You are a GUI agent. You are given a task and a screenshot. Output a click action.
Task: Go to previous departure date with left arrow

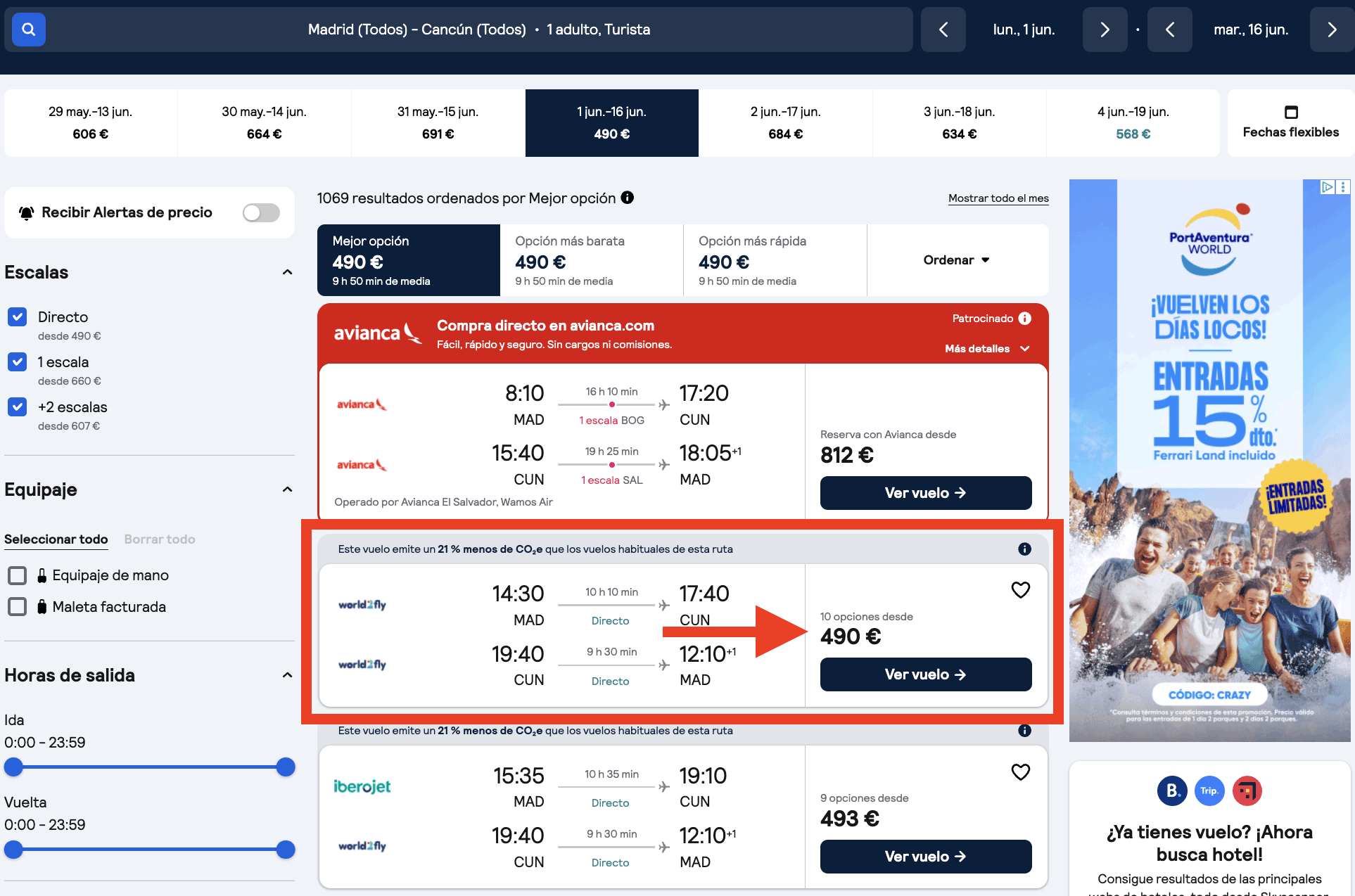coord(943,30)
